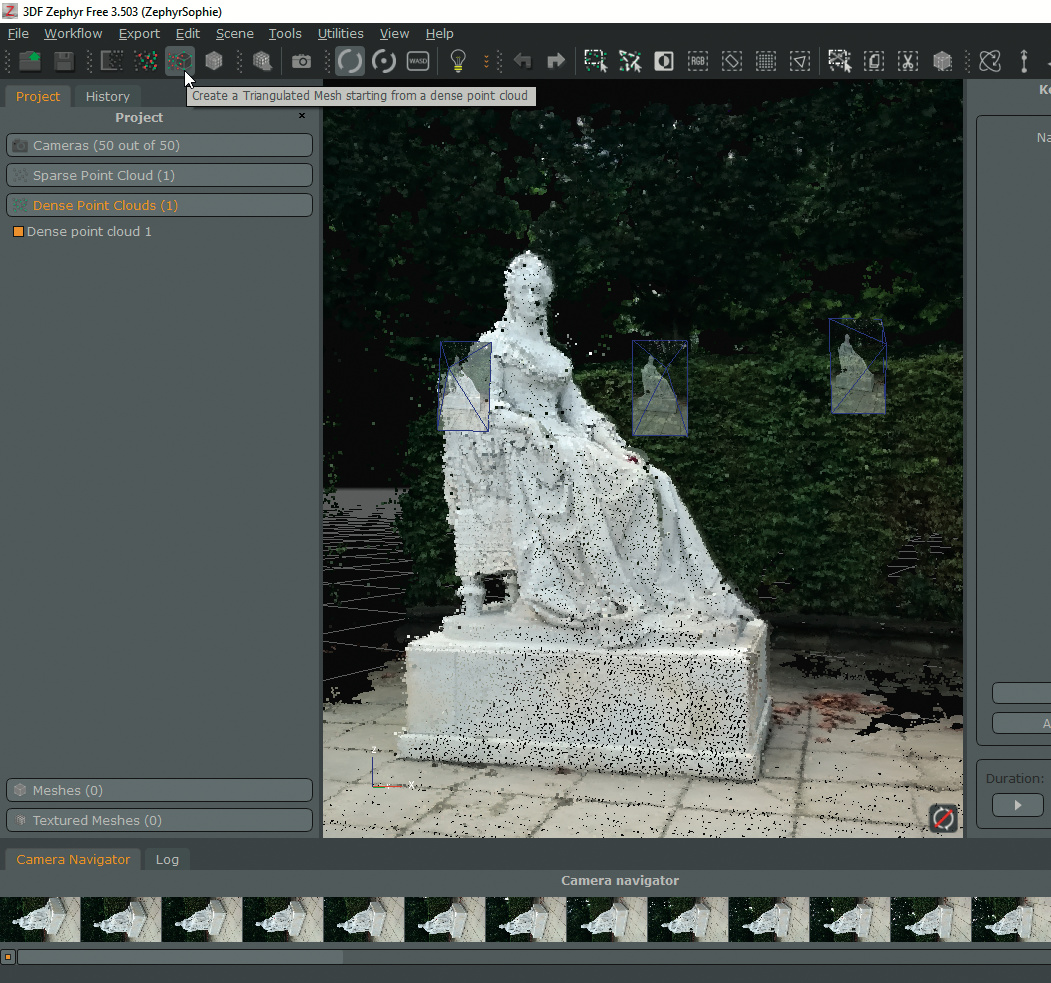Screen dimensions: 1051x983
Task: Select the RGB color selection tool
Action: tap(697, 62)
